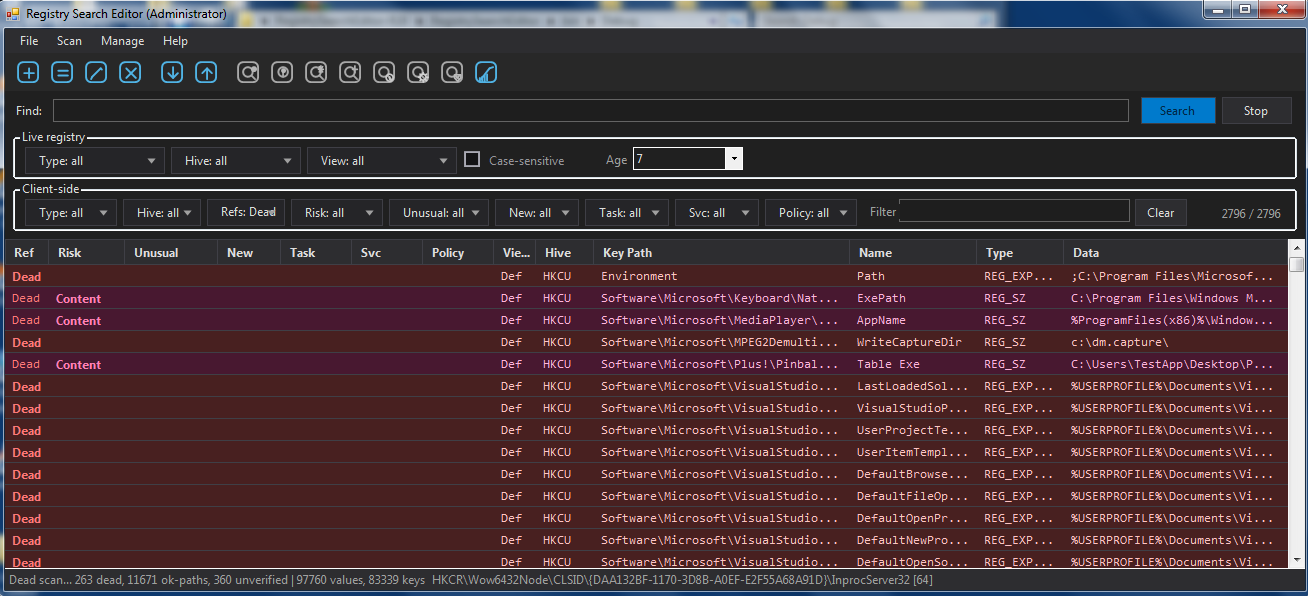Expand the Unusual filter dropdown

coord(439,212)
